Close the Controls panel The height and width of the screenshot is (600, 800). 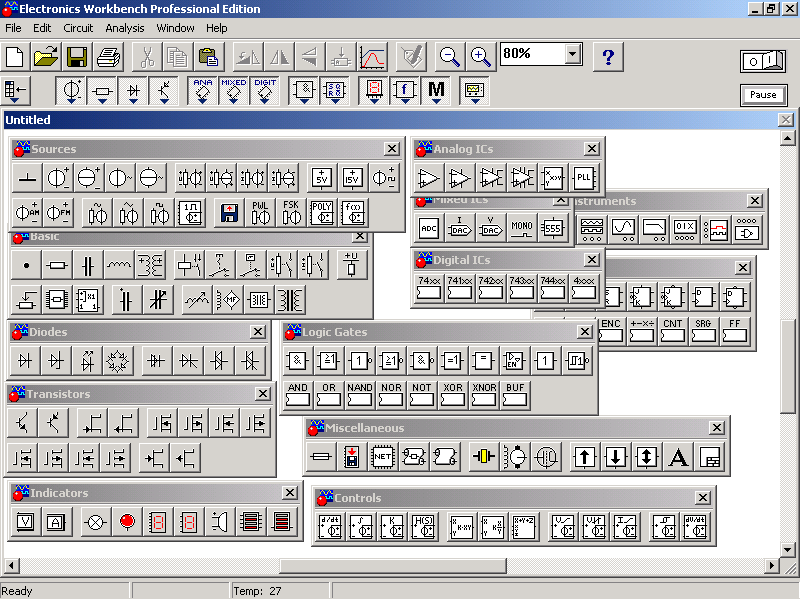[x=703, y=497]
